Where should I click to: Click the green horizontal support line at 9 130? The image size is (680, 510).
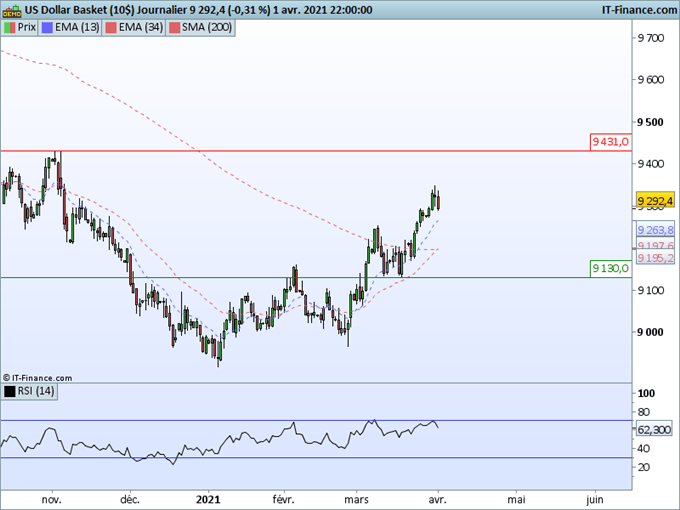click(x=316, y=278)
